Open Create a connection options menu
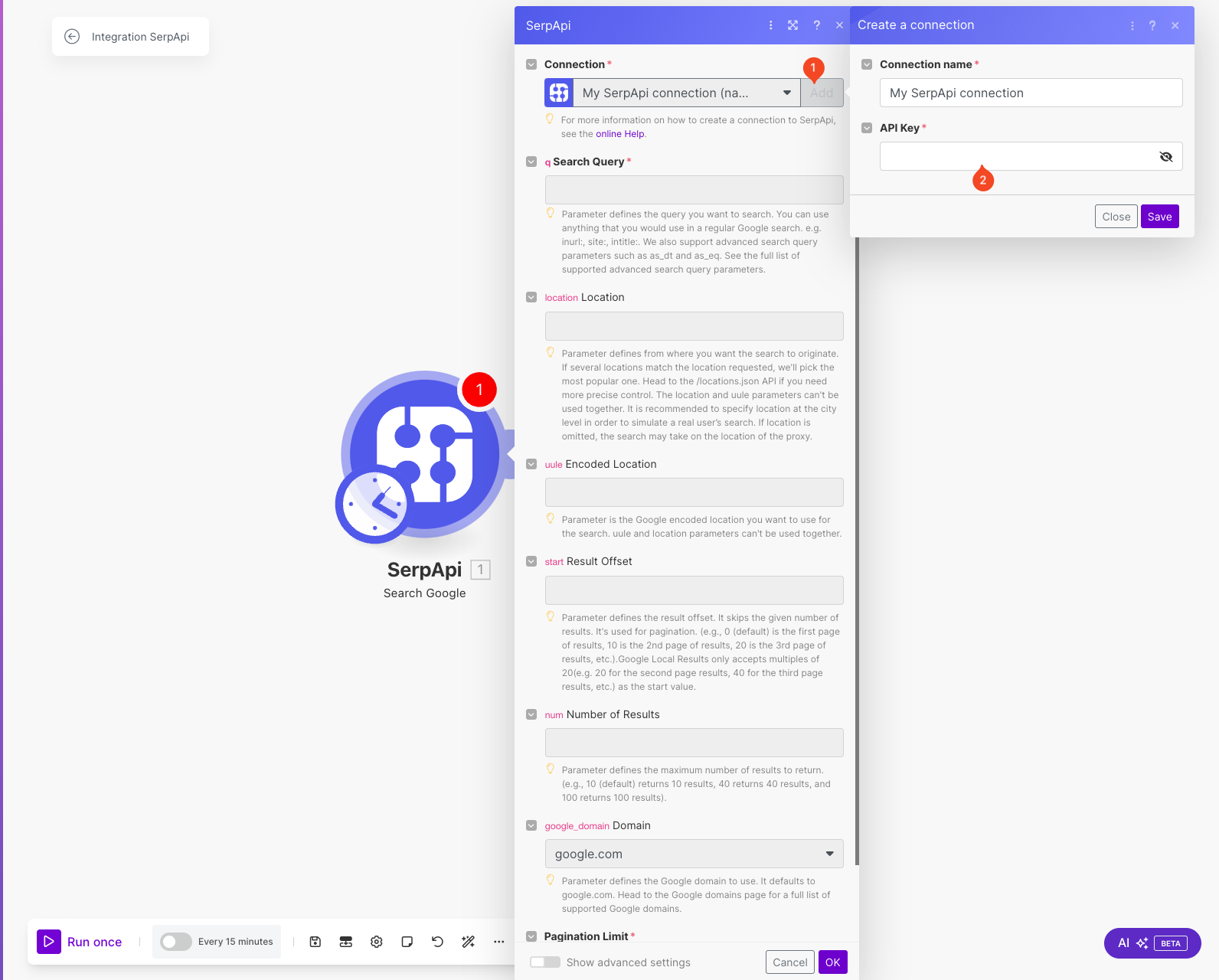This screenshot has height=980, width=1219. click(1132, 25)
